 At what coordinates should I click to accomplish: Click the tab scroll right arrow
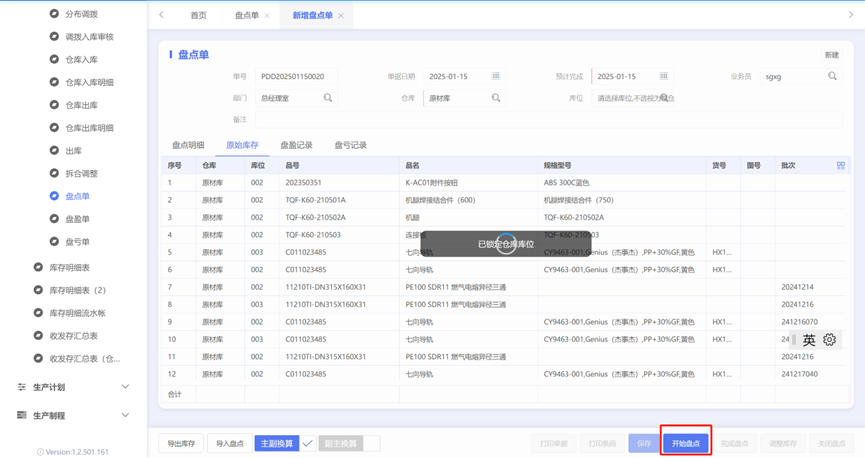pyautogui.click(x=850, y=15)
